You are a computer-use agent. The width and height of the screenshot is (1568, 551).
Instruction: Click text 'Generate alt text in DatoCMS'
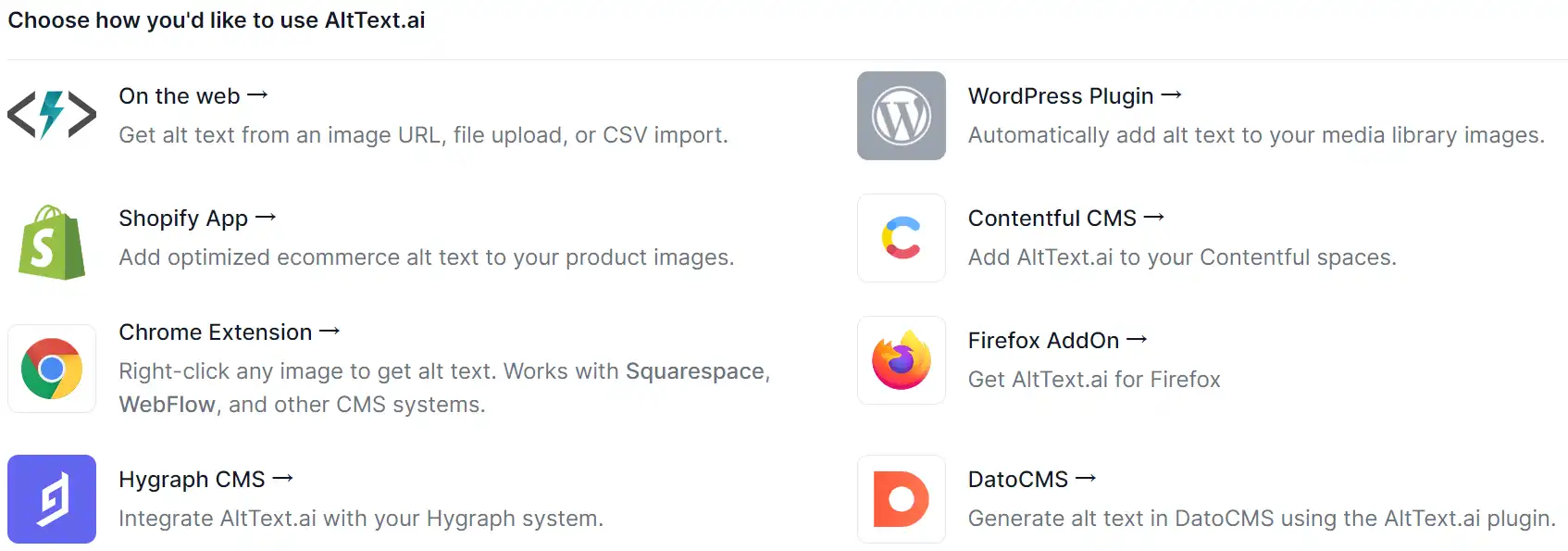(x=1121, y=519)
